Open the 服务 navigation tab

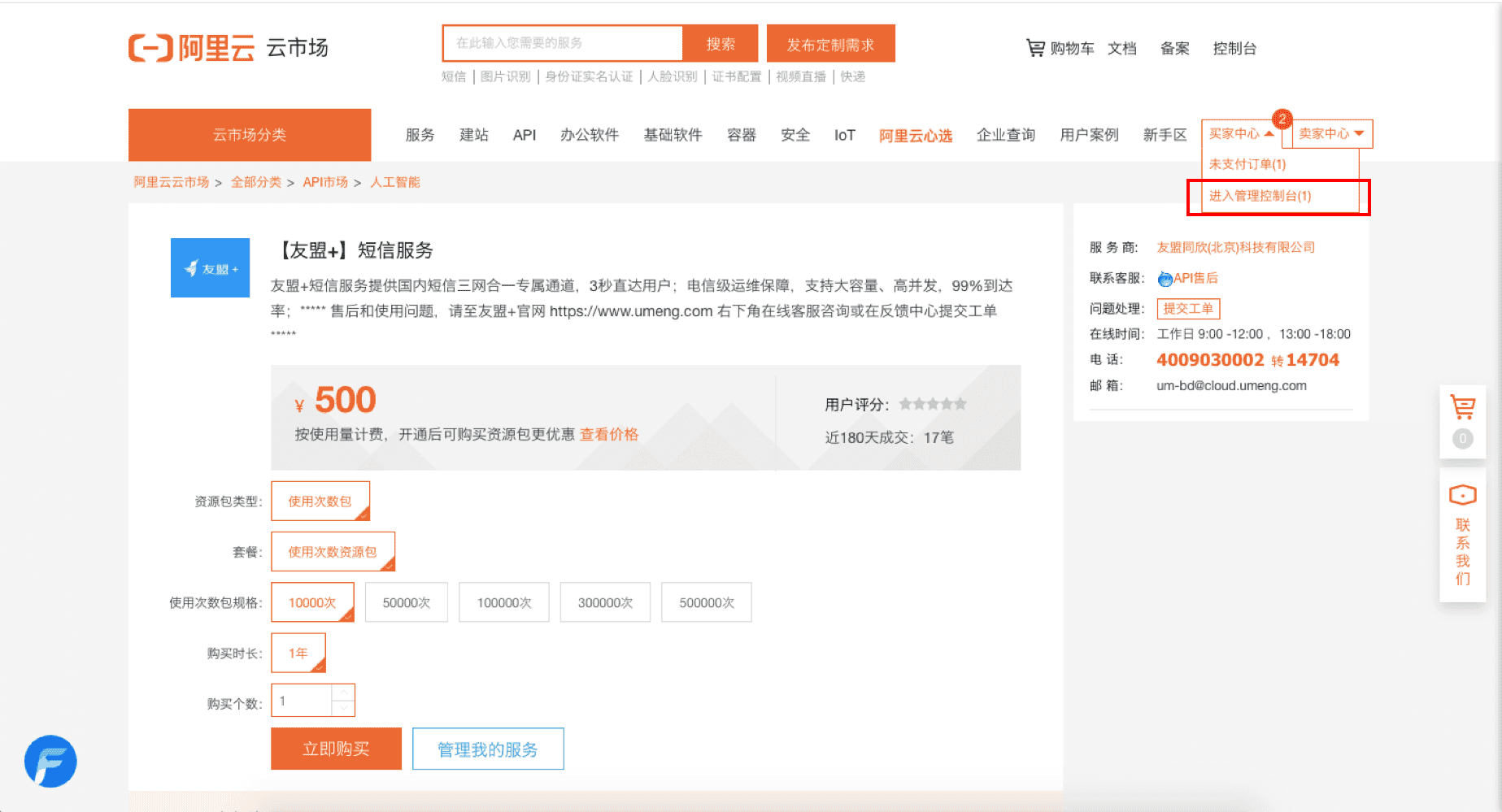click(x=420, y=135)
